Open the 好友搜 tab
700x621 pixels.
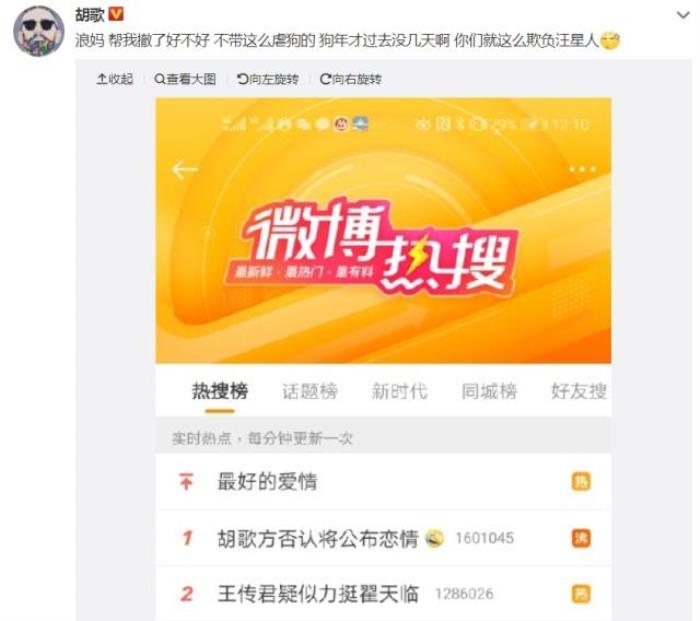pos(579,392)
